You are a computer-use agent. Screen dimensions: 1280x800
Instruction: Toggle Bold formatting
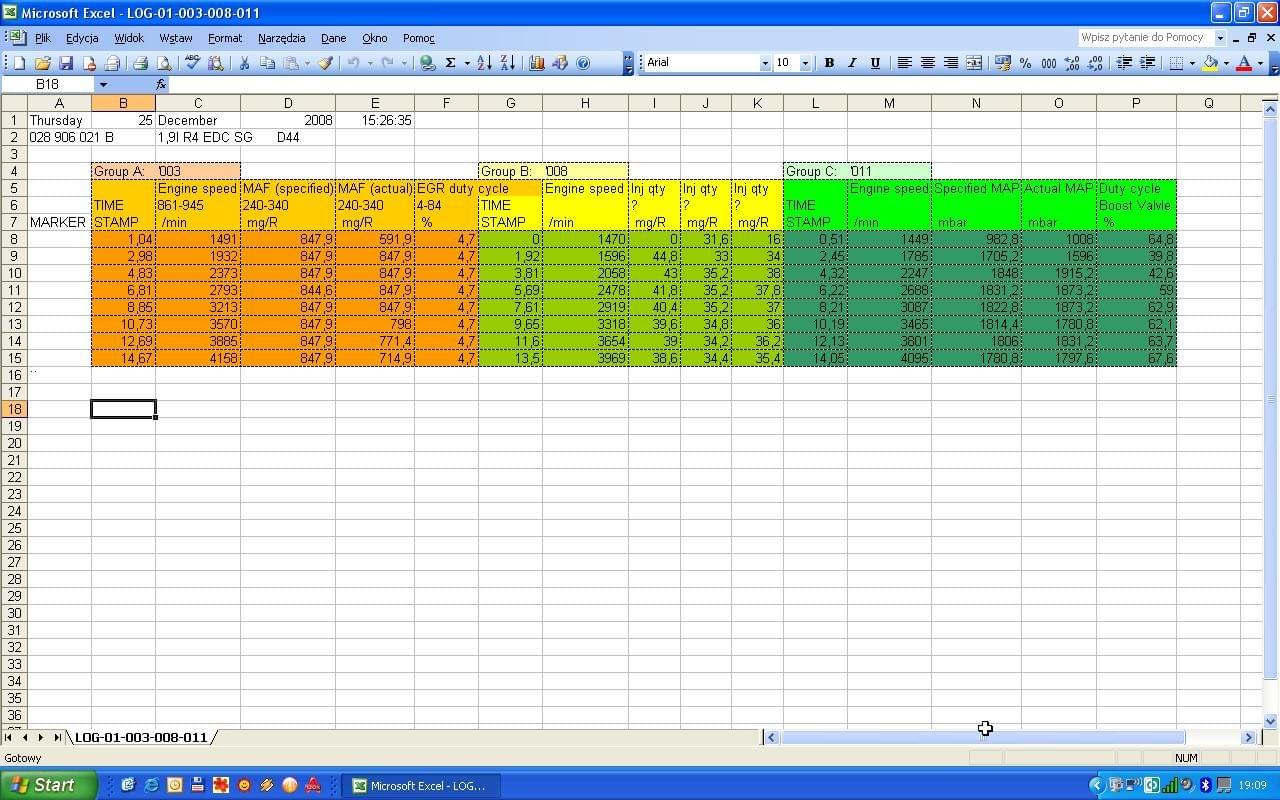click(829, 63)
